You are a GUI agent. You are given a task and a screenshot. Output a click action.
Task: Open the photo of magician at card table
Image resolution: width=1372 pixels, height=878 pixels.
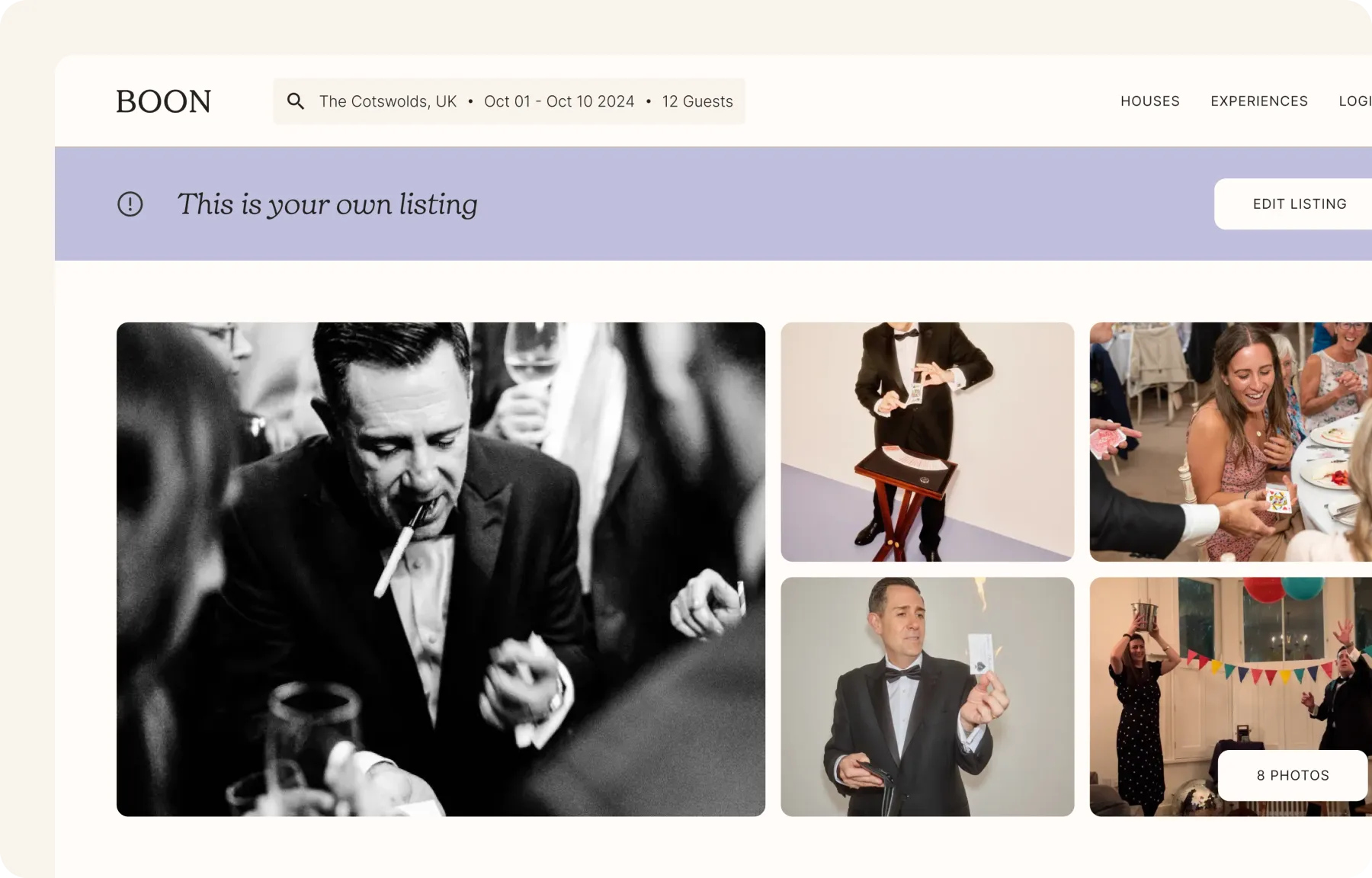click(x=928, y=442)
